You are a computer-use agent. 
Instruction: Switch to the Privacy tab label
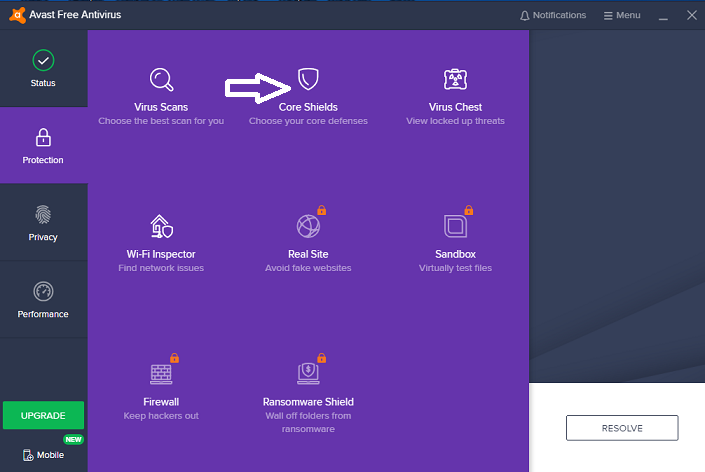[43, 237]
